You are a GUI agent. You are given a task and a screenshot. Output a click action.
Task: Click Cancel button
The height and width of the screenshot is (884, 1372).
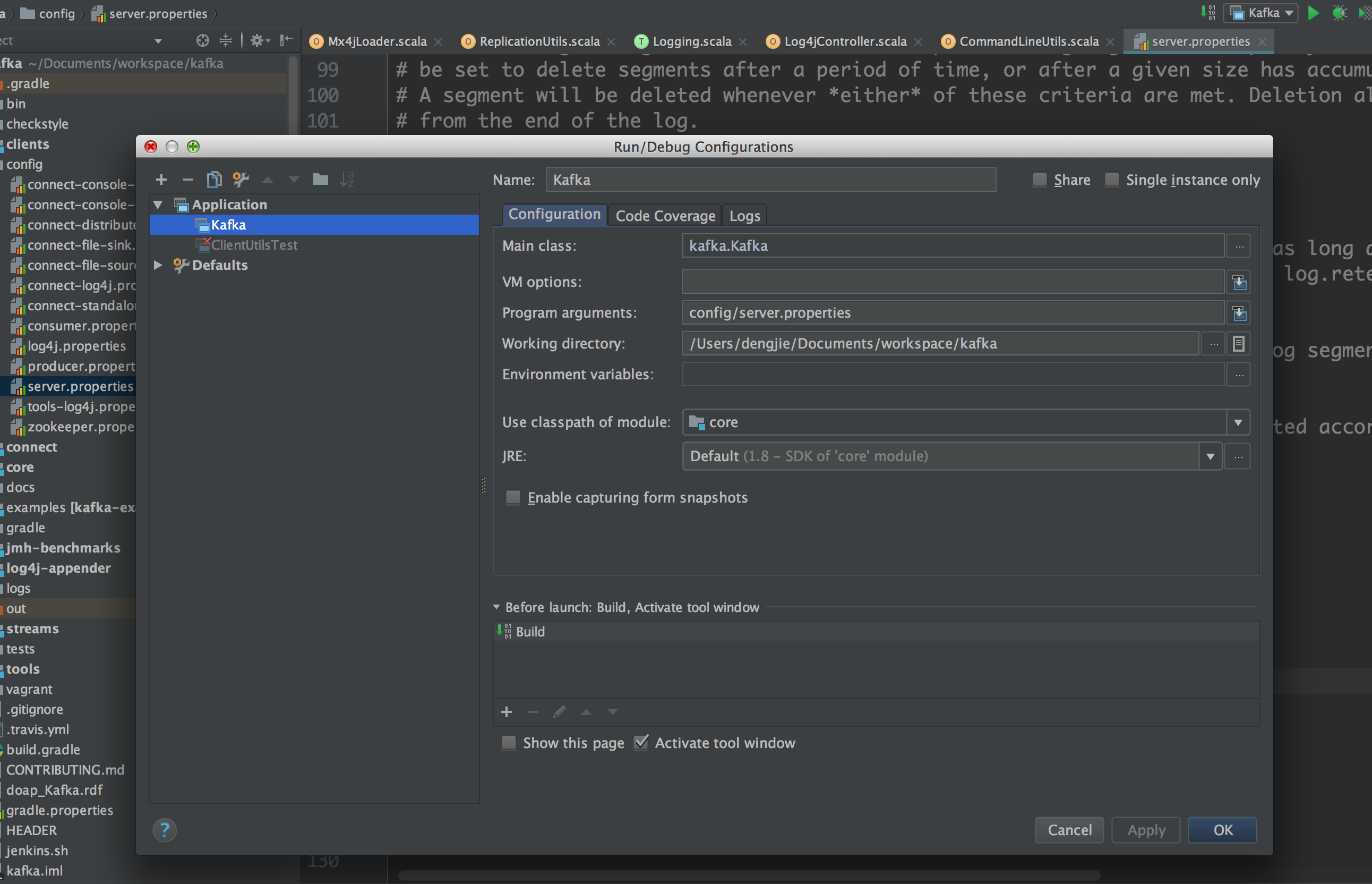point(1070,830)
